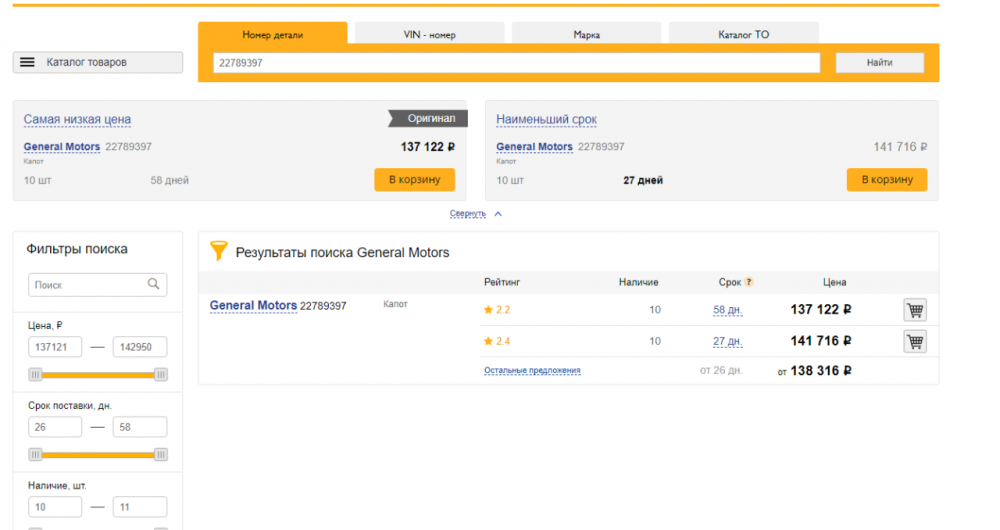Click the Свернуть link
Viewport: 1000px width, 530px height.
coord(467,214)
